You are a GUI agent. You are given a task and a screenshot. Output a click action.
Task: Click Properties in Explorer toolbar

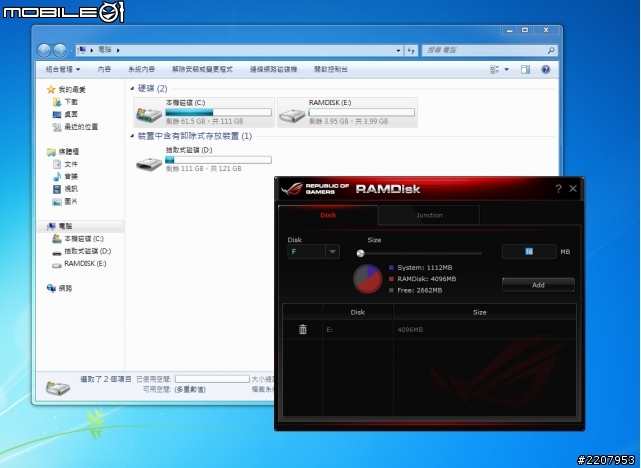pos(104,69)
